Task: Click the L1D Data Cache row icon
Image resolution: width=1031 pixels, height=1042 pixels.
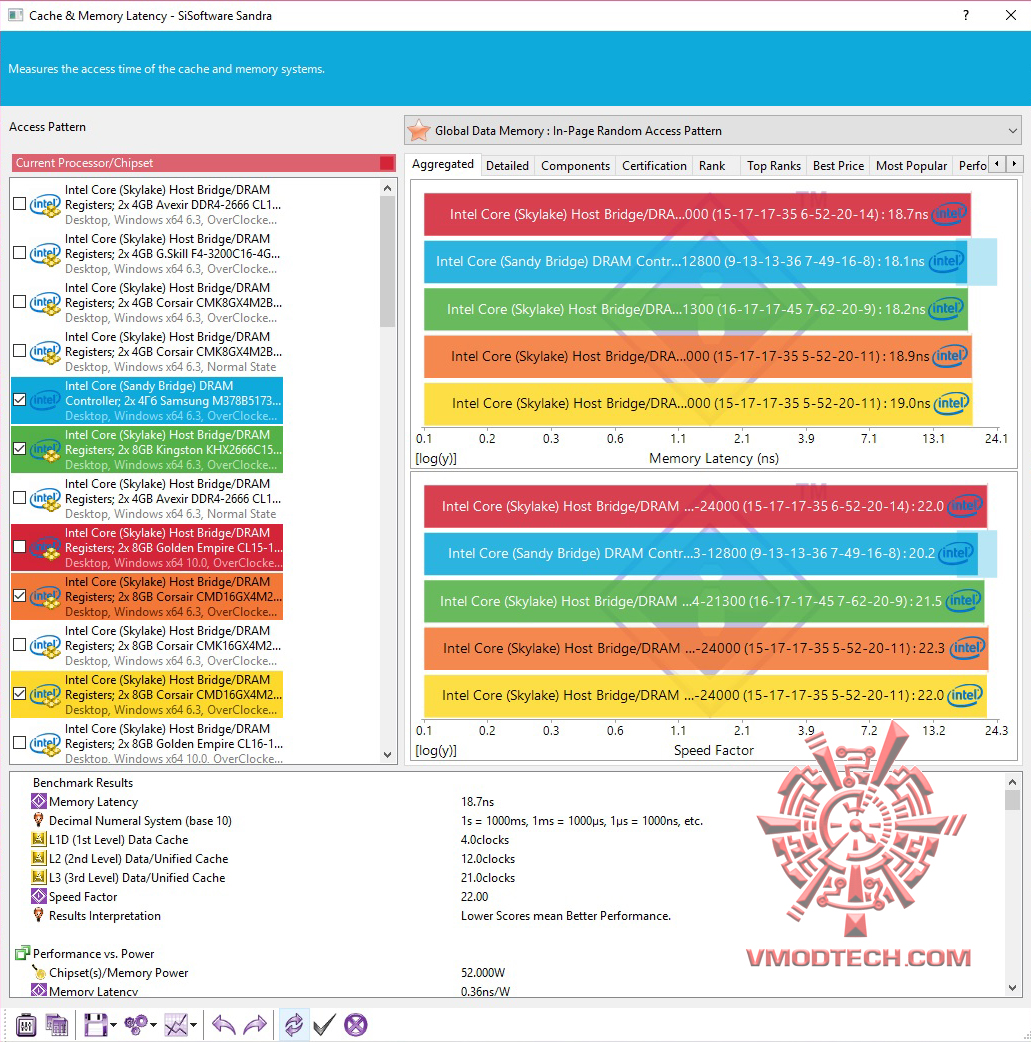Action: click(39, 839)
